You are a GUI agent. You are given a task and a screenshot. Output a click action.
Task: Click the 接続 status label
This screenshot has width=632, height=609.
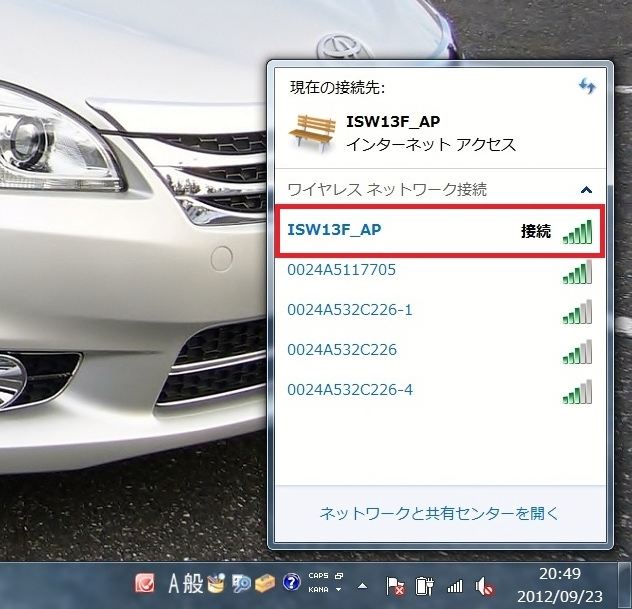click(536, 231)
